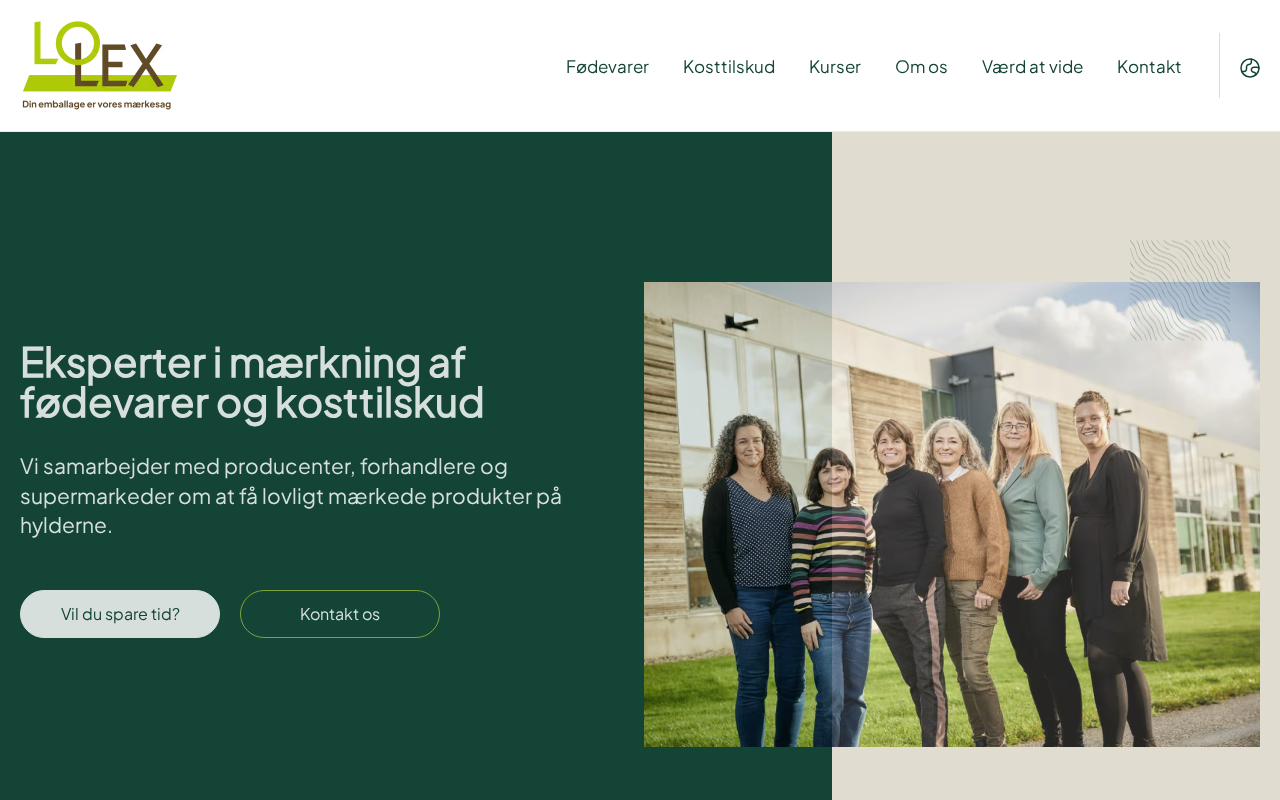Select the Værd at vide item

tap(1032, 67)
